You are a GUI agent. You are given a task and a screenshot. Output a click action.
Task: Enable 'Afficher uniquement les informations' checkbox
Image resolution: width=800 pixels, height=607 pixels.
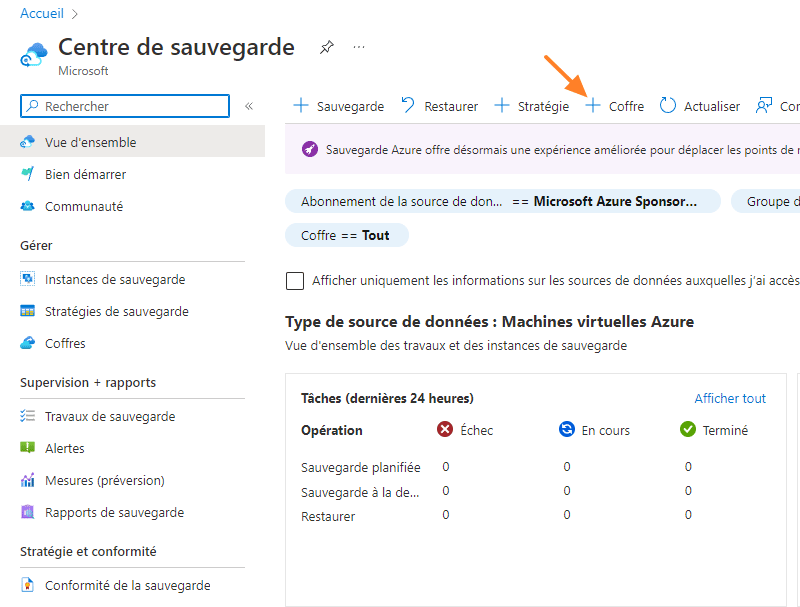pos(295,281)
